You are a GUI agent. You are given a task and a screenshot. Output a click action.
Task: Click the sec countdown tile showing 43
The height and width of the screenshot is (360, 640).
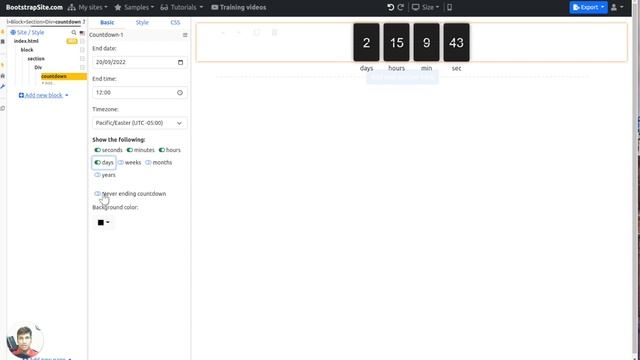pyautogui.click(x=456, y=42)
